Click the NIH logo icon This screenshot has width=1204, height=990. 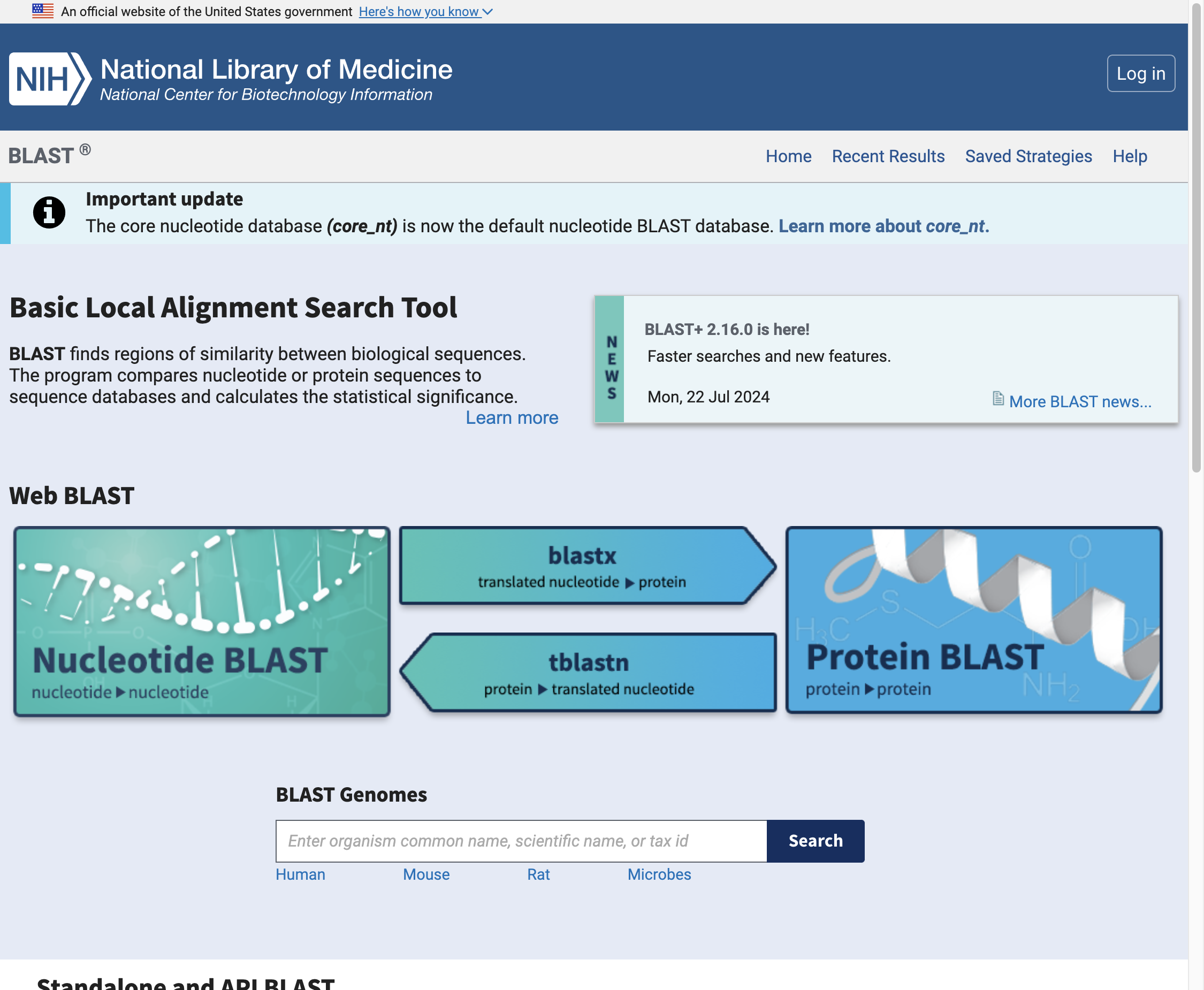point(50,79)
